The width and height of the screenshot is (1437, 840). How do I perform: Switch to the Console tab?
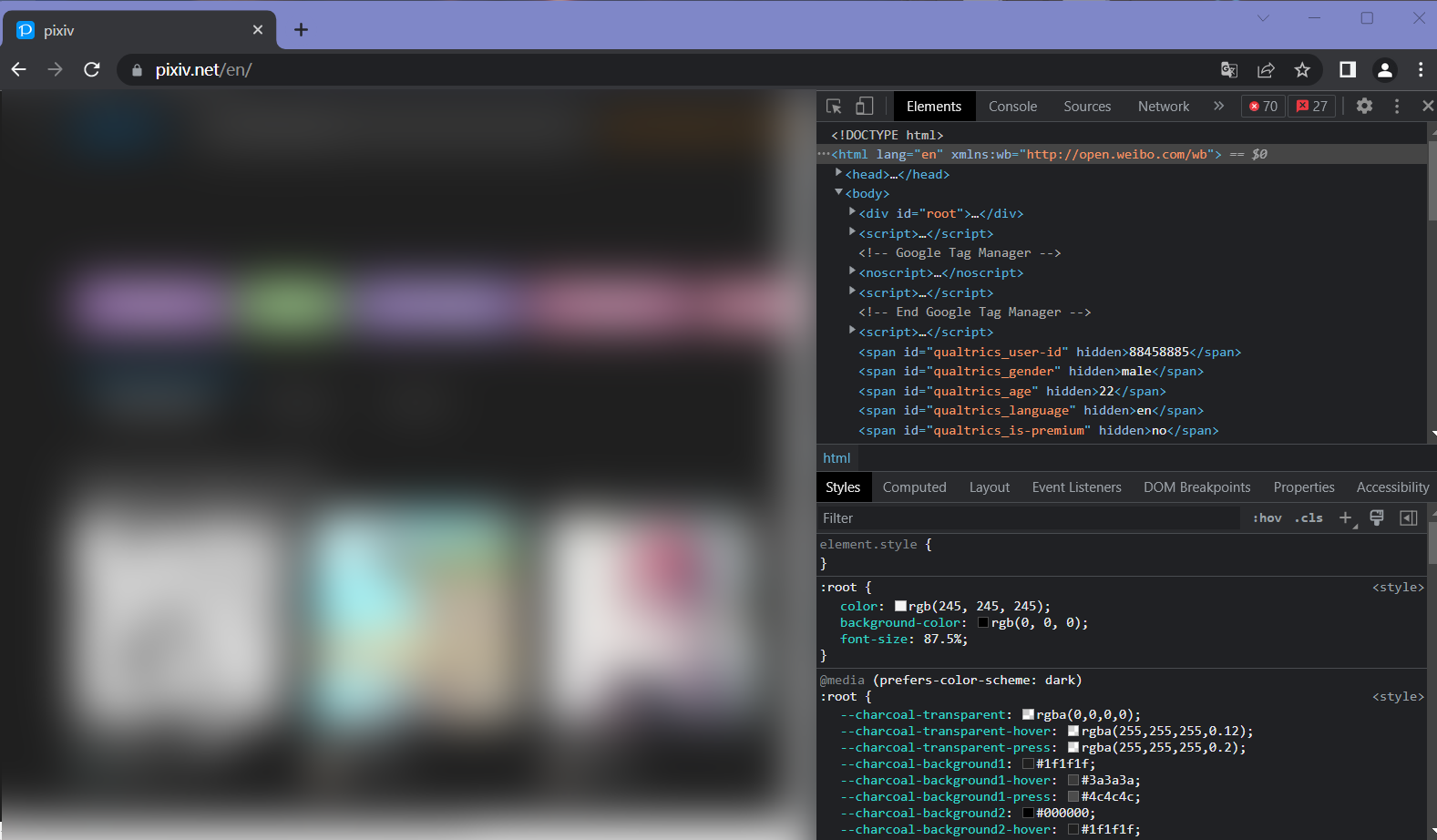click(x=1012, y=106)
